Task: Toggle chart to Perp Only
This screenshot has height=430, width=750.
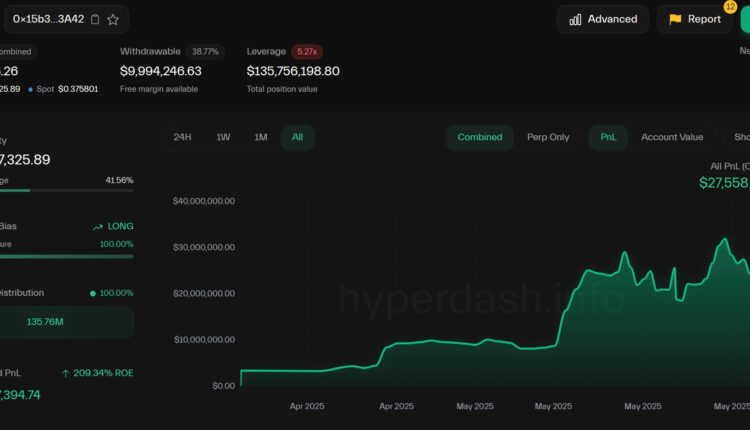Action: tap(548, 137)
